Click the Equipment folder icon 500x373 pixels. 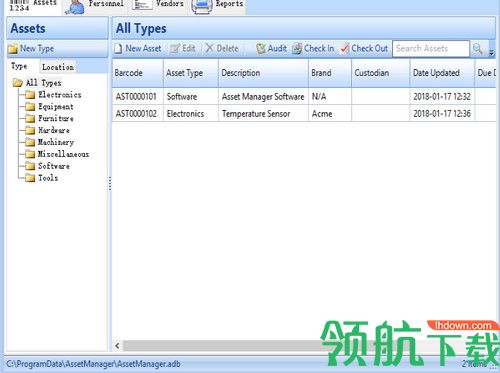coord(30,107)
